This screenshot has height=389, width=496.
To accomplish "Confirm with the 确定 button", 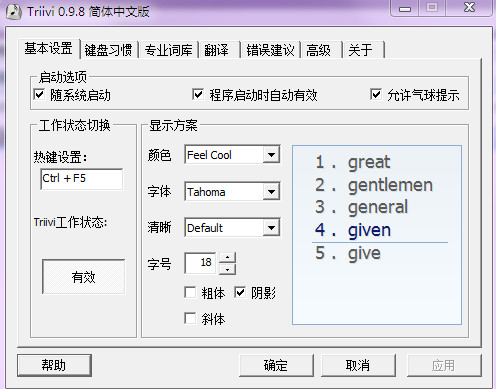I will pyautogui.click(x=276, y=365).
